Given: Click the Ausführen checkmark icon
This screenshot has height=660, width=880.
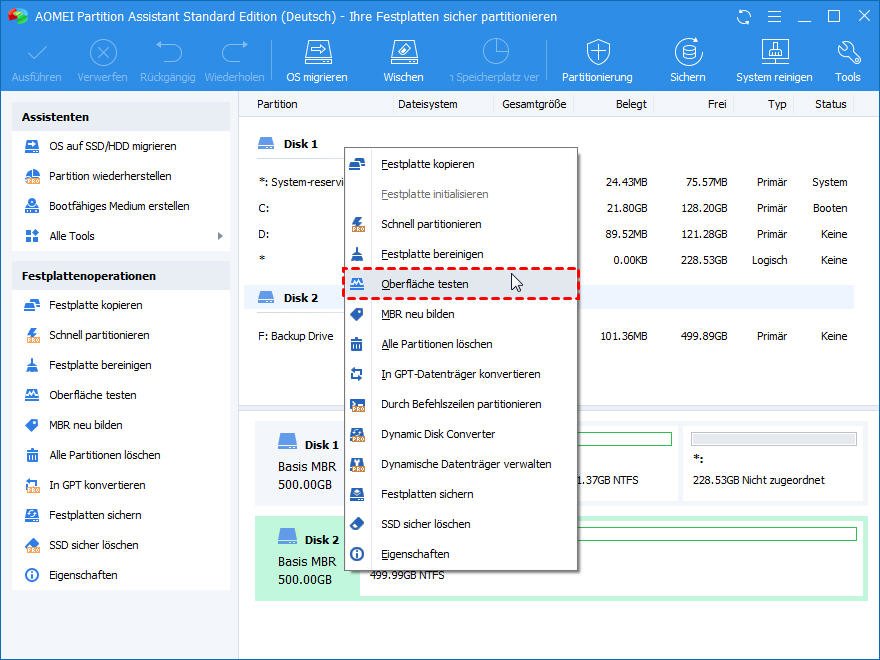Looking at the screenshot, I should [x=36, y=61].
